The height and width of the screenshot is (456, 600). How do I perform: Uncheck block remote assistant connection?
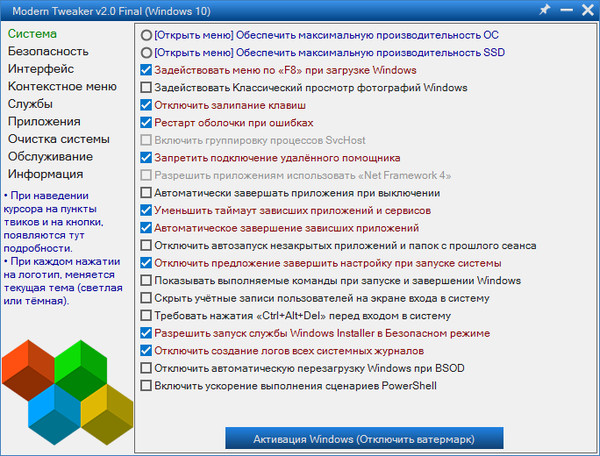coord(146,158)
